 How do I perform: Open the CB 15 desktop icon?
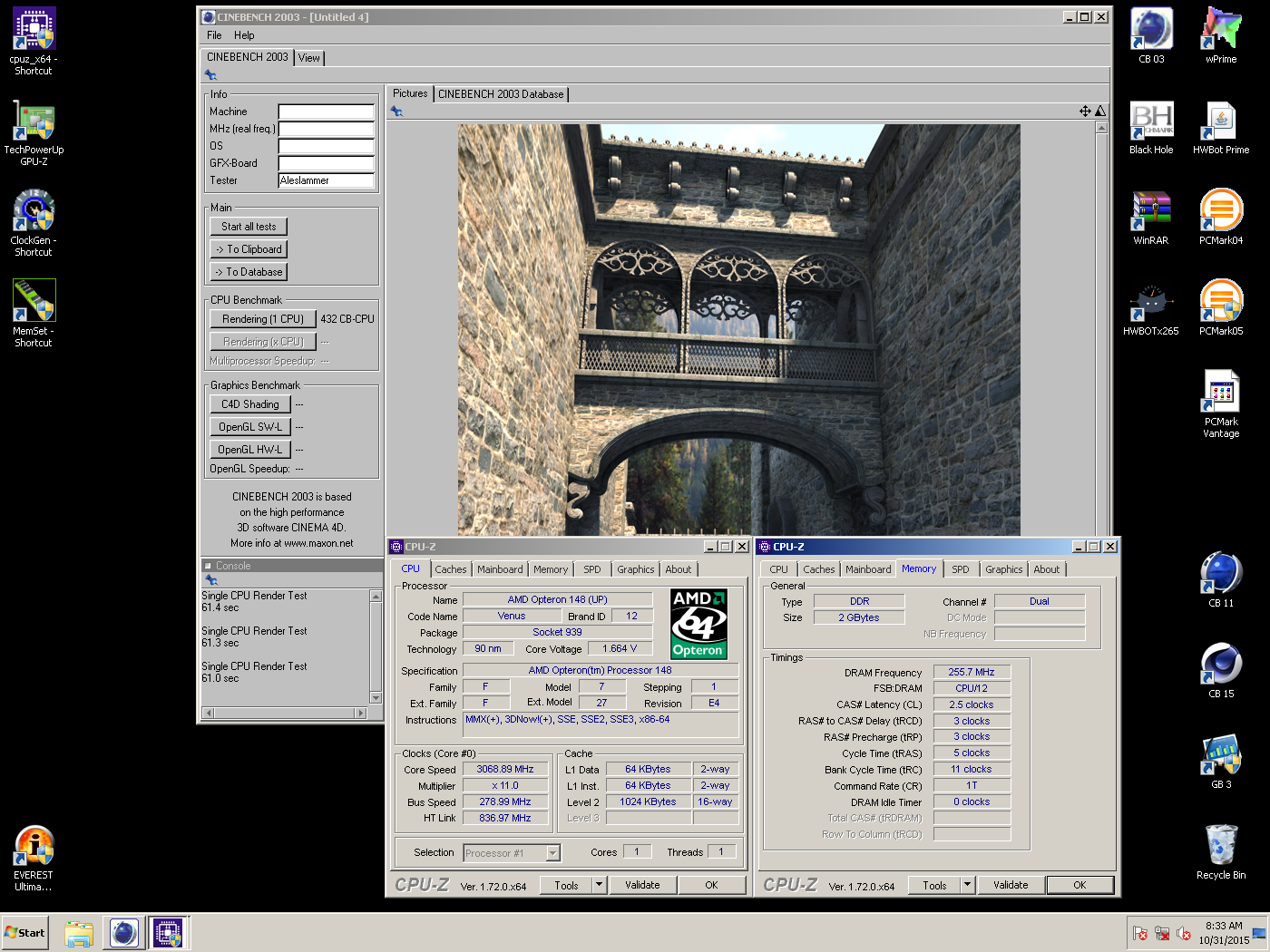pyautogui.click(x=1221, y=670)
